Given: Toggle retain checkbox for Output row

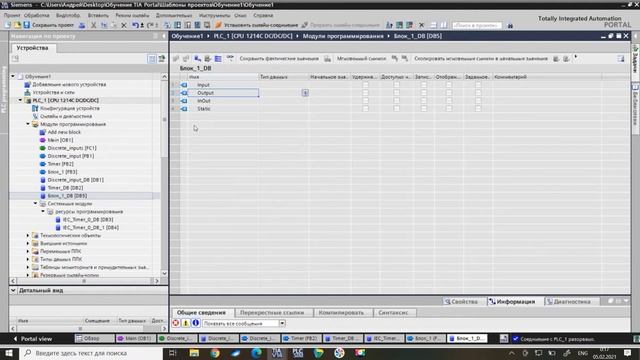Looking at the screenshot, I should (365, 93).
